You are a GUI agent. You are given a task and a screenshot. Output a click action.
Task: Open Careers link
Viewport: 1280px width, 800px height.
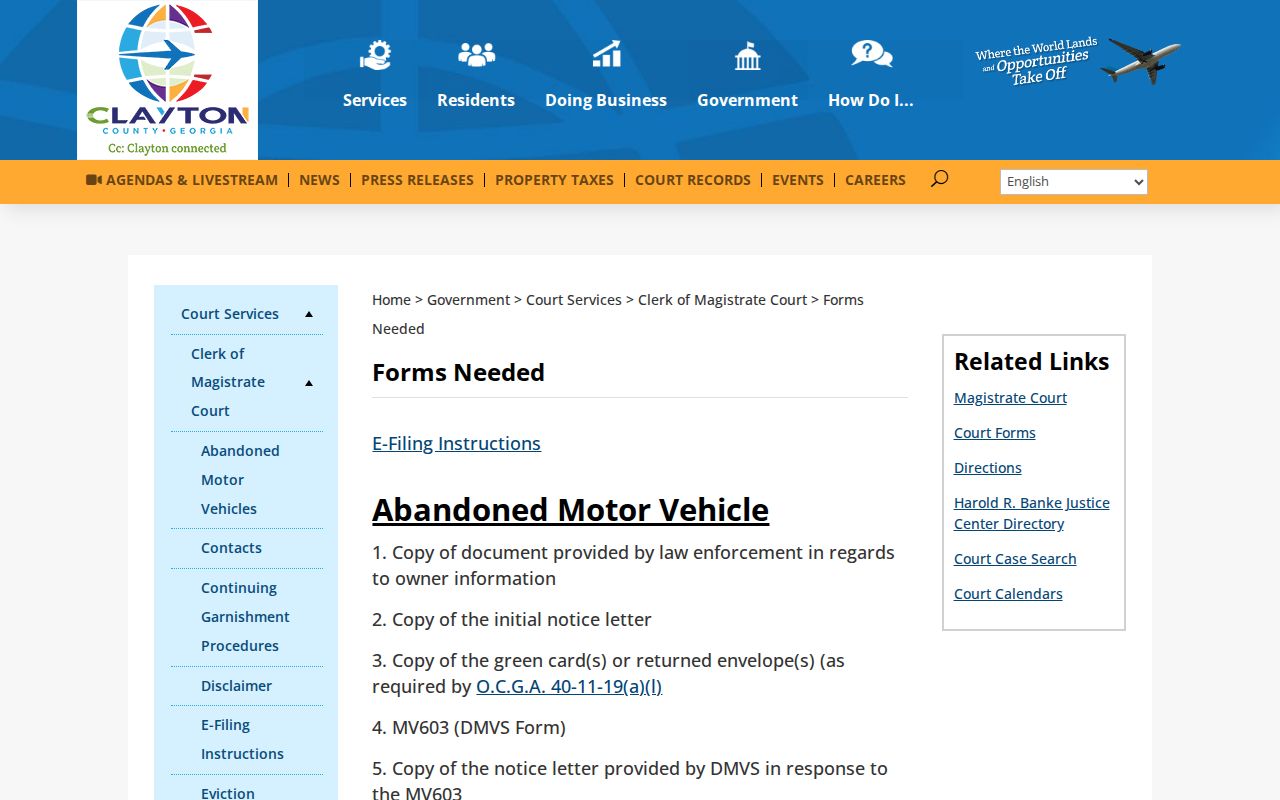click(875, 180)
